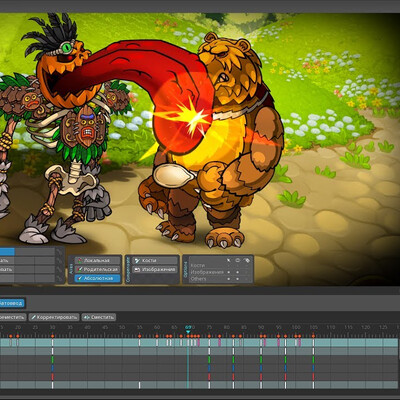
Task: Click the Изображения label in Options panel
Action: click(207, 272)
